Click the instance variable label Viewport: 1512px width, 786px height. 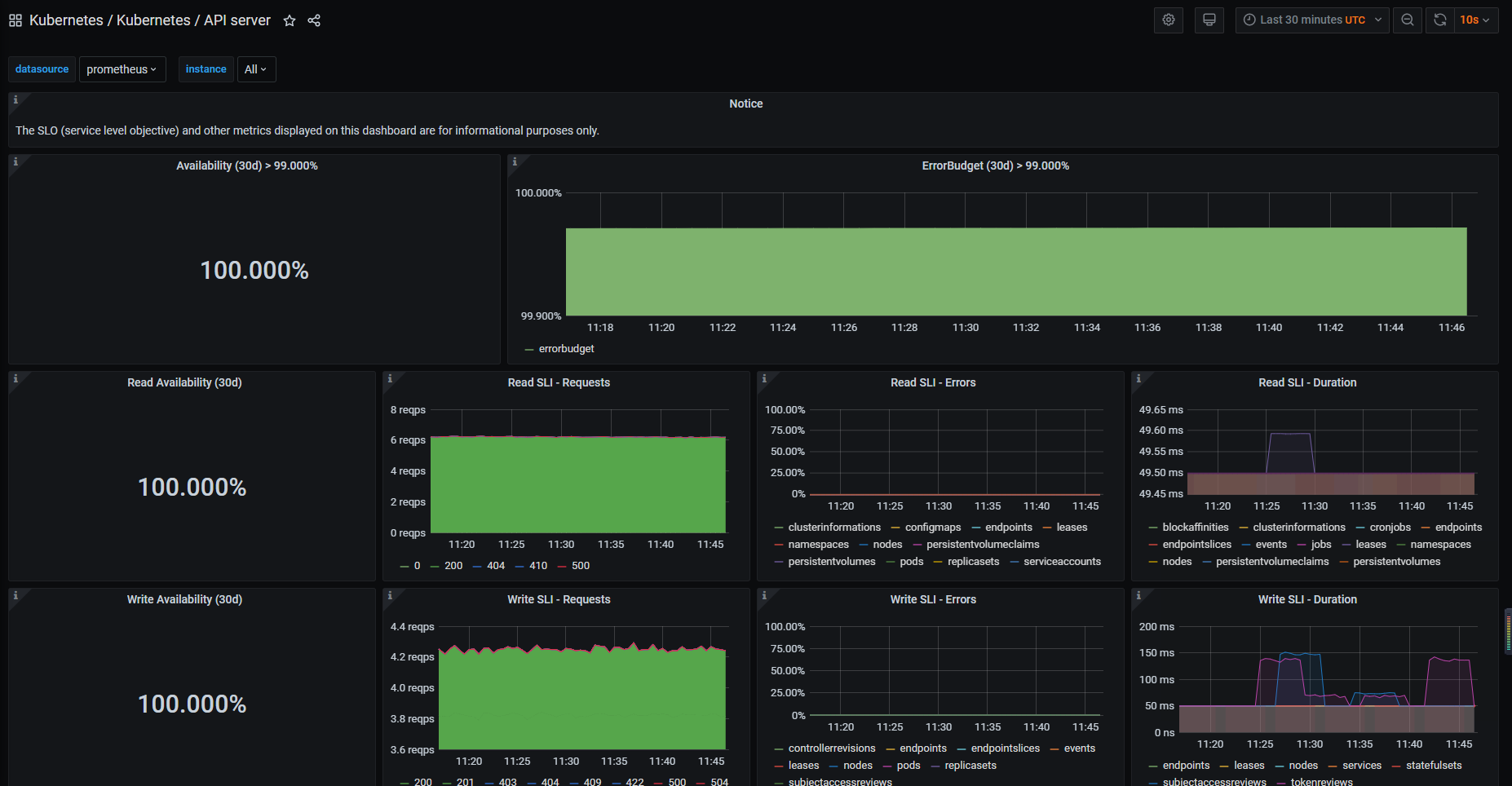click(x=206, y=69)
